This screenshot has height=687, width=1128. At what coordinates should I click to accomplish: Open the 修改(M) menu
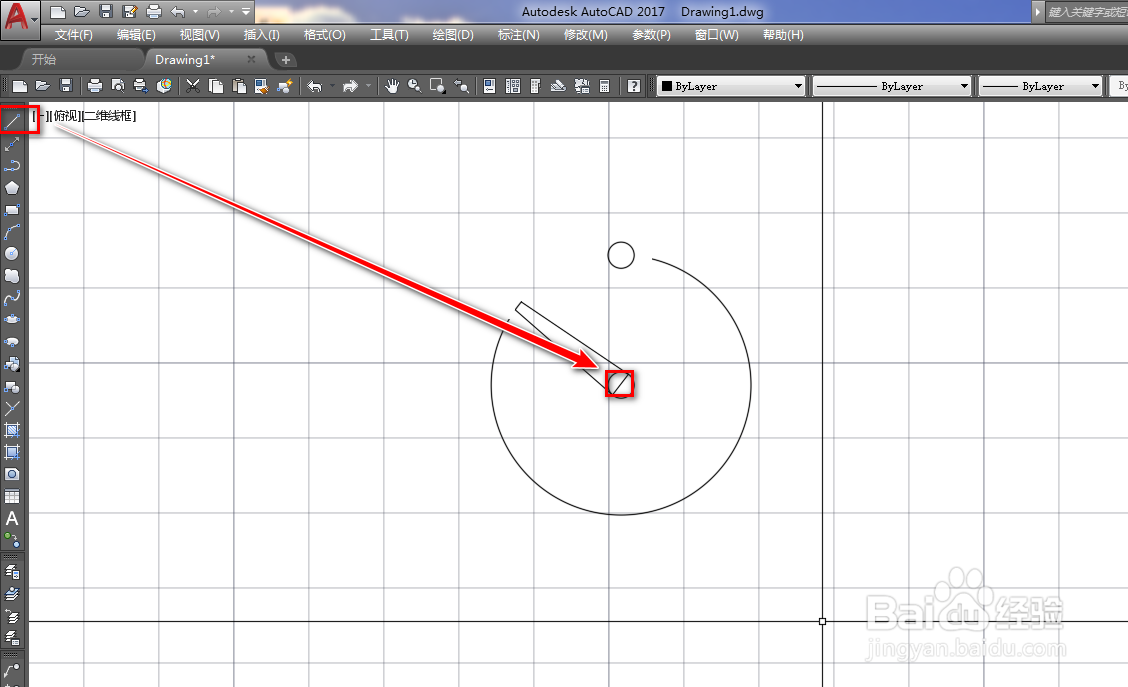coord(585,35)
